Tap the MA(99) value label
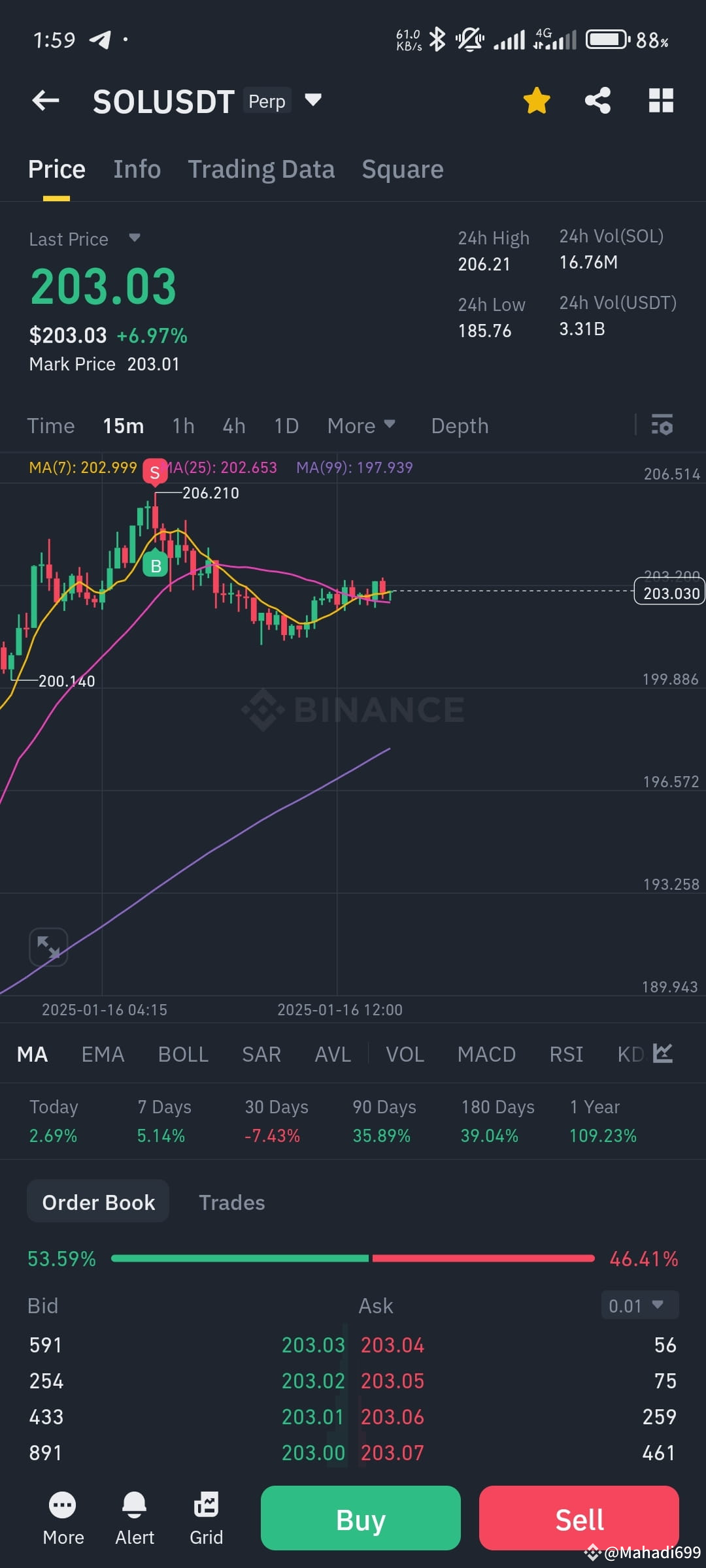 click(x=354, y=467)
